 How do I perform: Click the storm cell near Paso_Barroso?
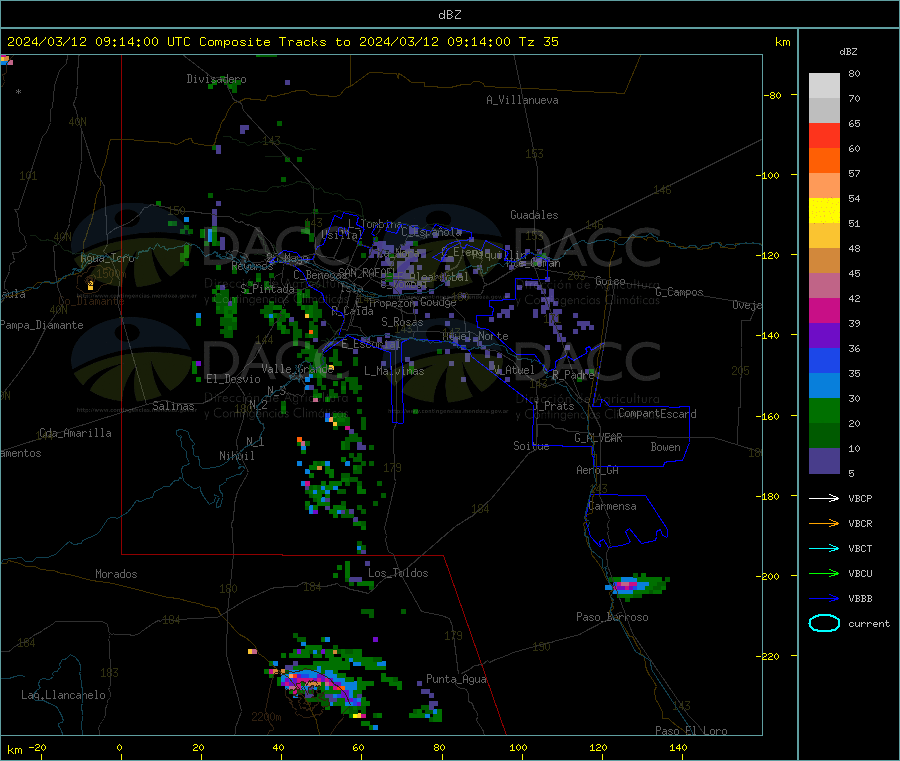637,586
